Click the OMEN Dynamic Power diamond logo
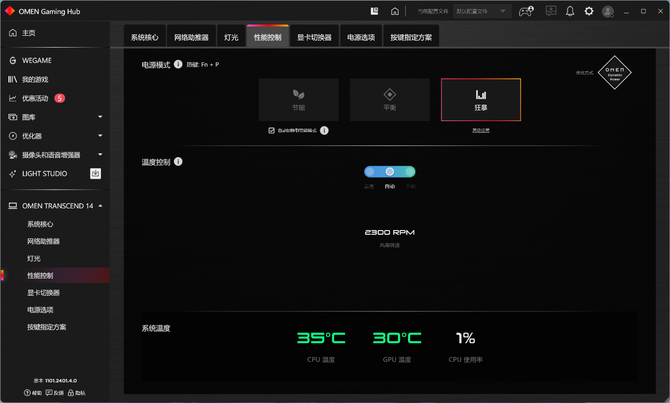Screen dimensions: 670x403 click(x=614, y=72)
